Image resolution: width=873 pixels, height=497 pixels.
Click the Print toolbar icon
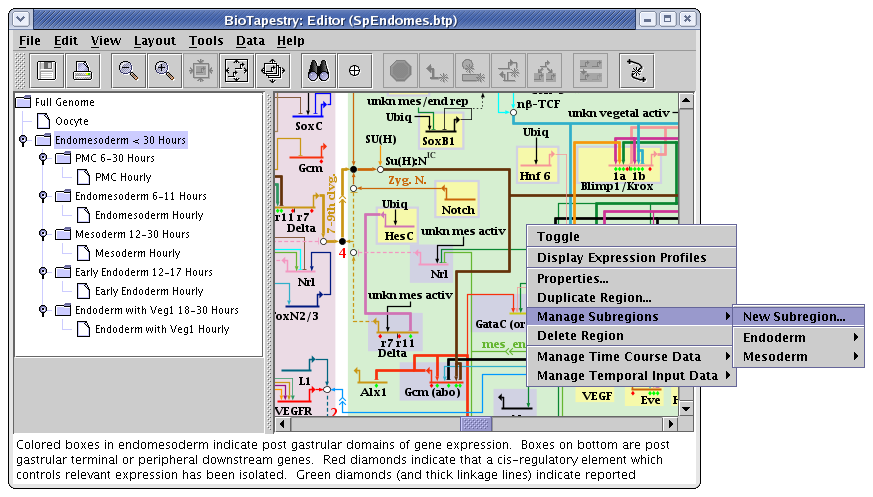pyautogui.click(x=82, y=70)
